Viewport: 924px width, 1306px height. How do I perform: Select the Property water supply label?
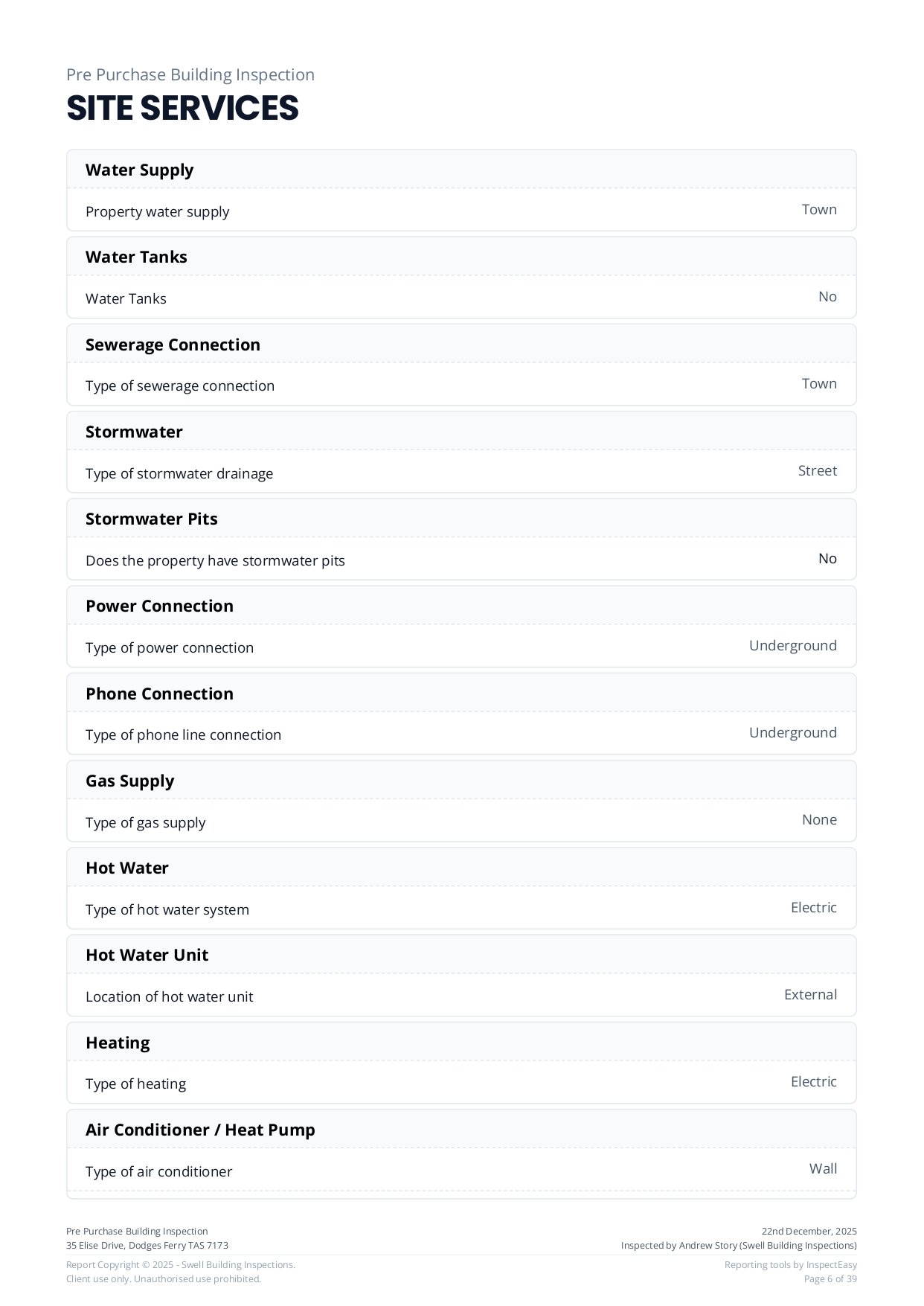pyautogui.click(x=157, y=211)
